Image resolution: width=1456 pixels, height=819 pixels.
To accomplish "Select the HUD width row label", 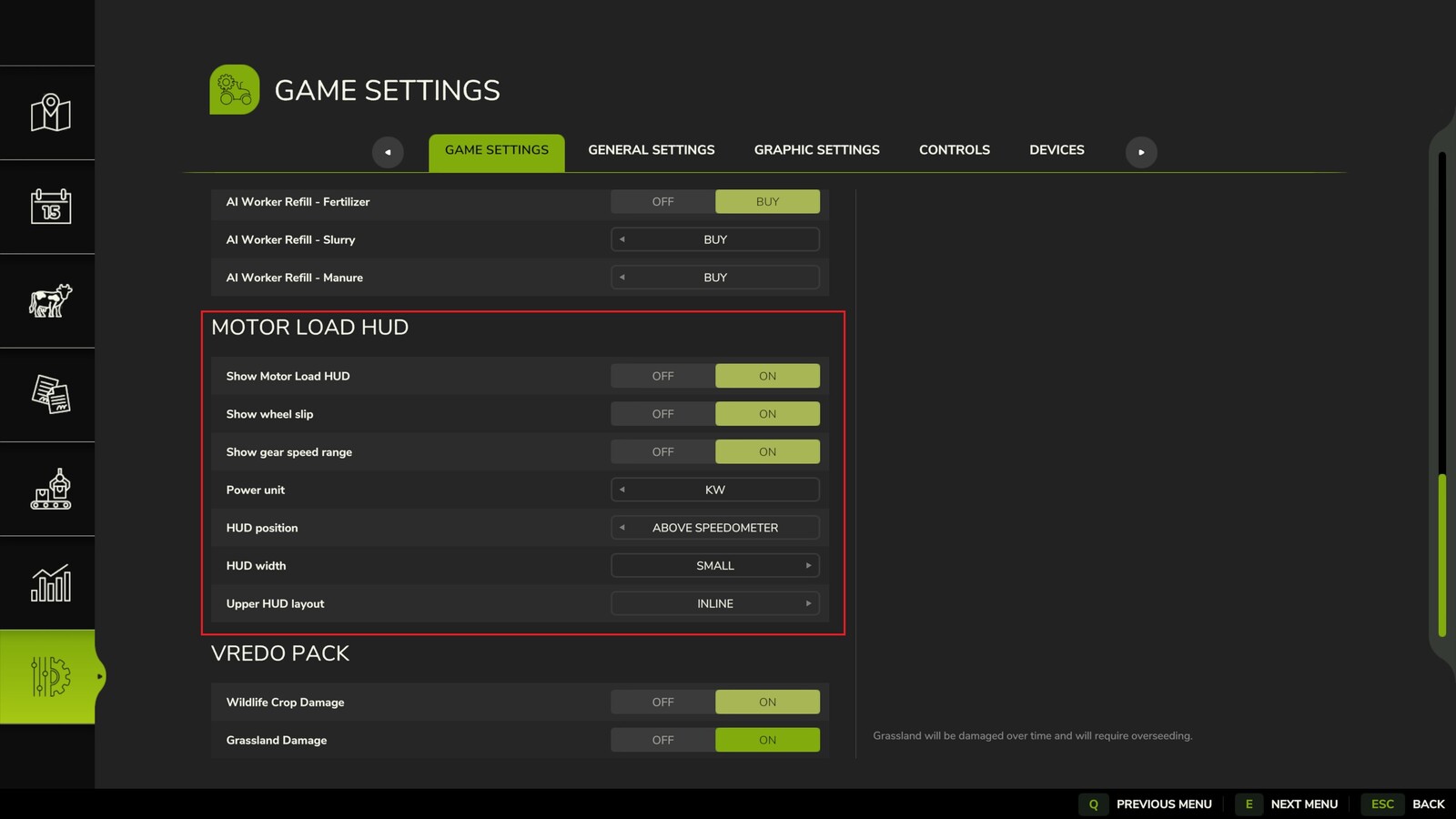I will point(256,566).
